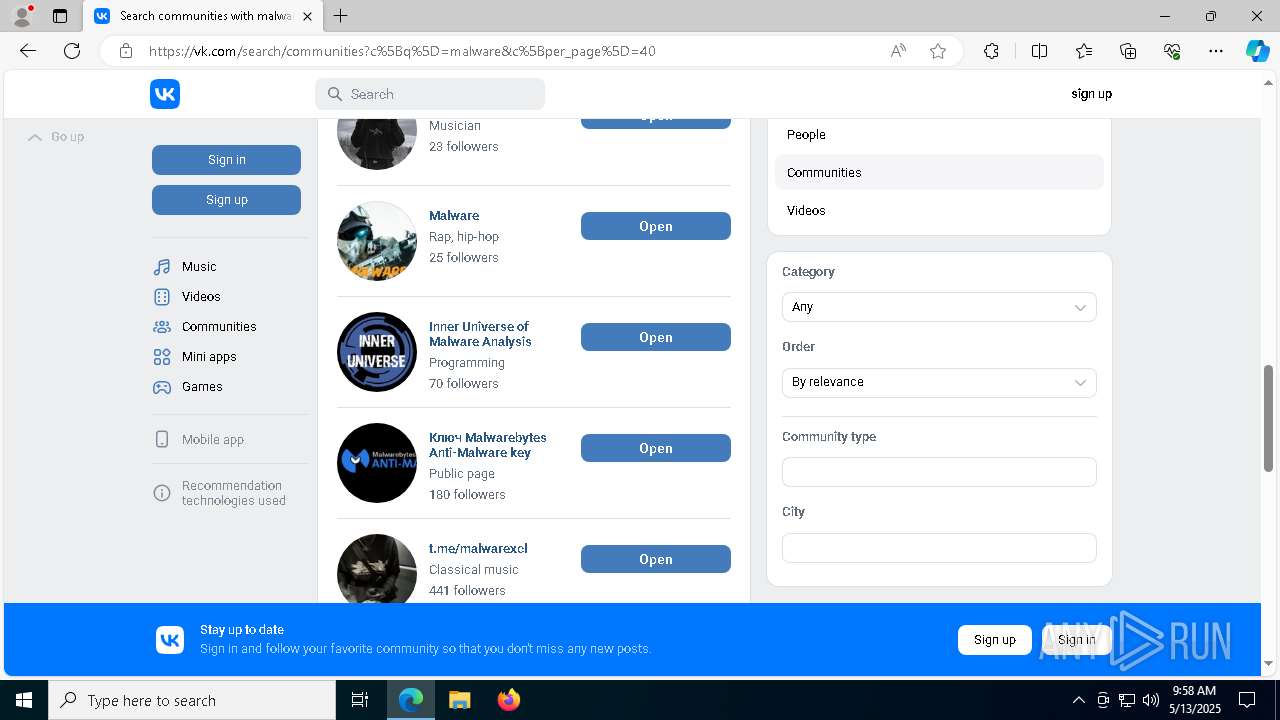Click the browser address bar URL
Image resolution: width=1280 pixels, height=720 pixels.
402,51
